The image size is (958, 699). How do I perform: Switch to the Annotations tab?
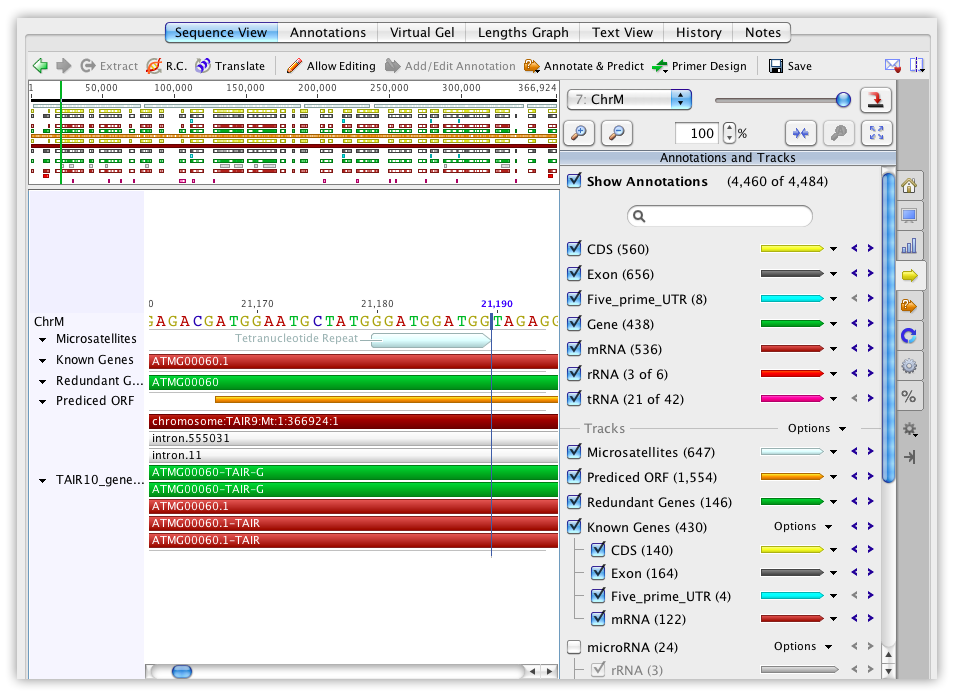pos(327,32)
